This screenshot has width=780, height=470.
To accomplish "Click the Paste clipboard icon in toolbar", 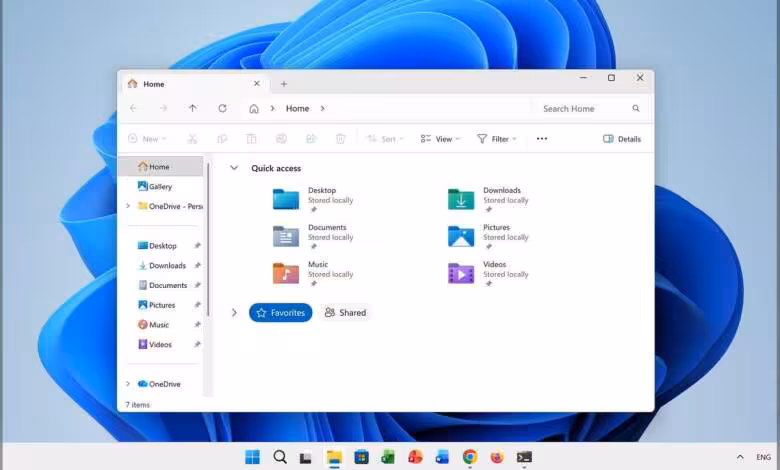I will 252,139.
